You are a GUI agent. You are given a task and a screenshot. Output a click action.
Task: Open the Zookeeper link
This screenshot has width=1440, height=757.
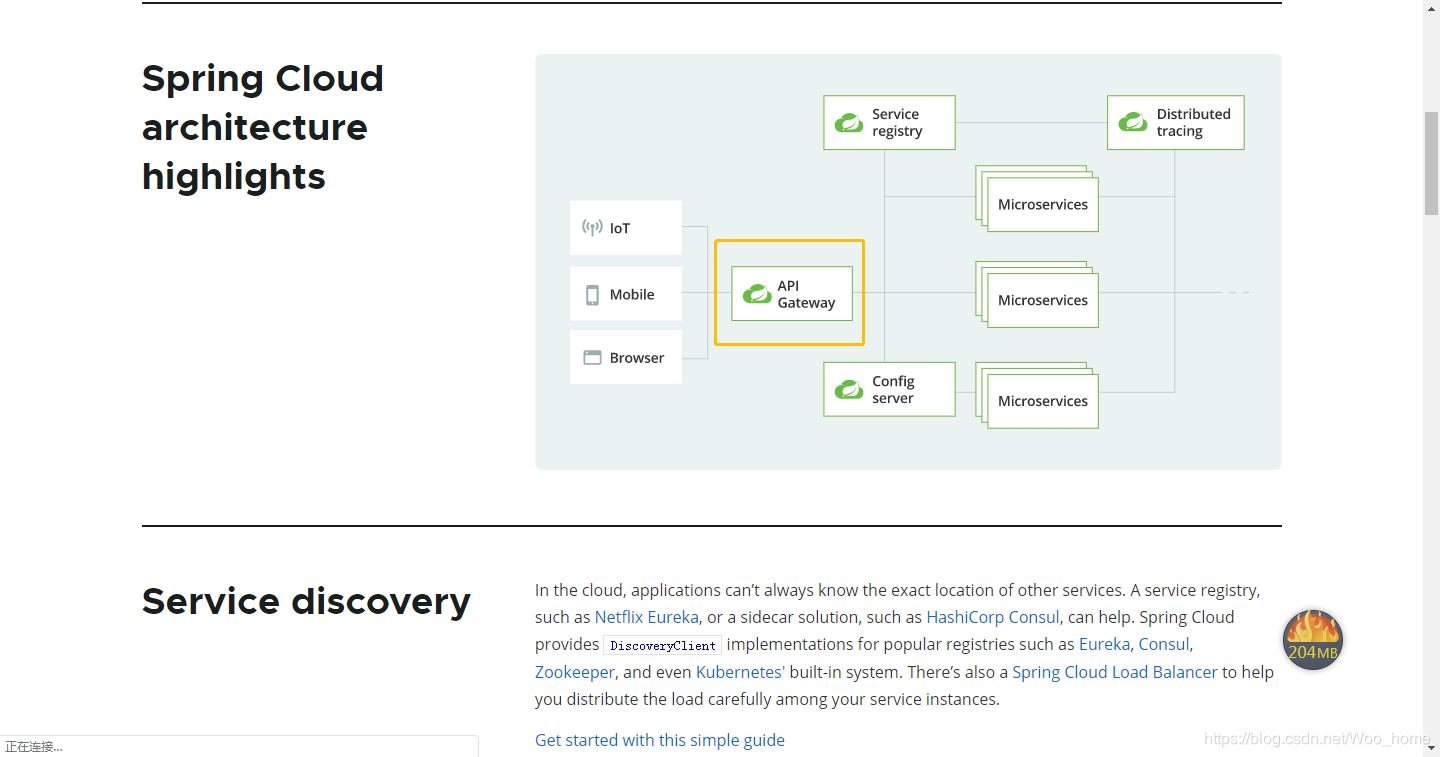click(574, 672)
